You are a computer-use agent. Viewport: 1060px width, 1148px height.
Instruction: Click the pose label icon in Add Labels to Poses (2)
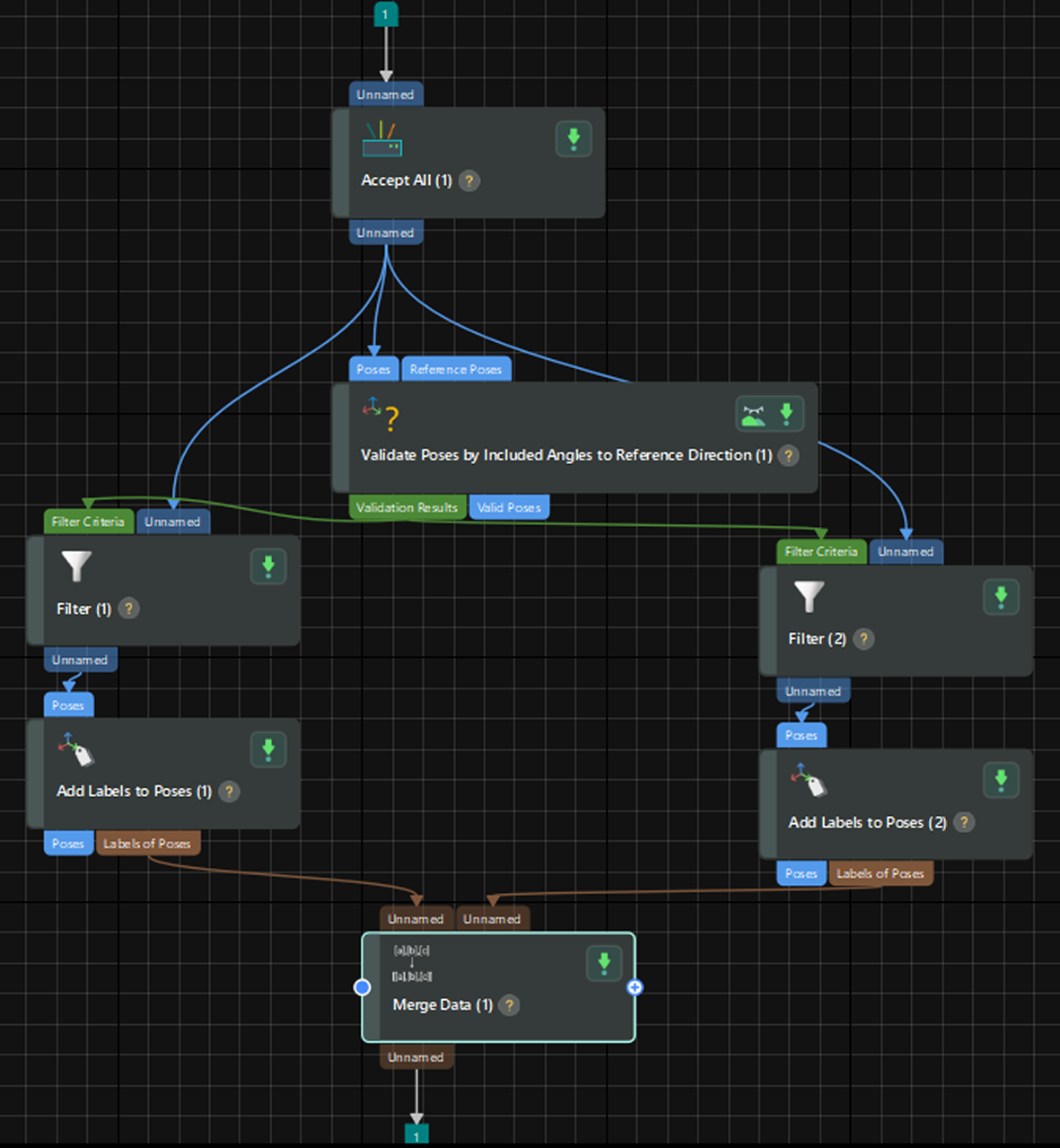(809, 779)
